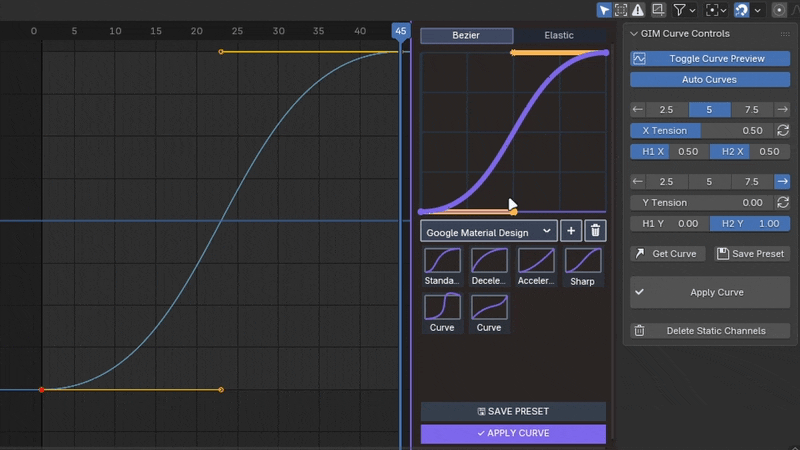Click left arrow in Y tension preset row

tap(638, 182)
